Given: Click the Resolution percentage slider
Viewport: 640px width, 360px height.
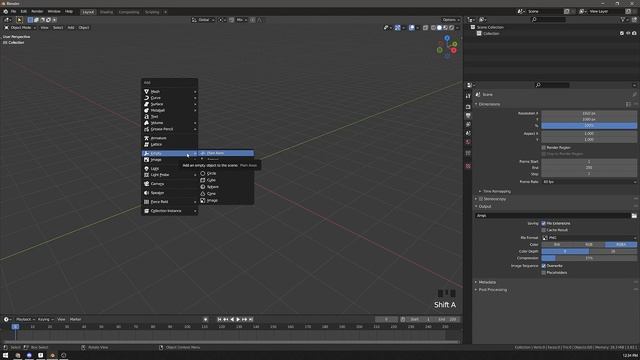Looking at the screenshot, I should 589,126.
